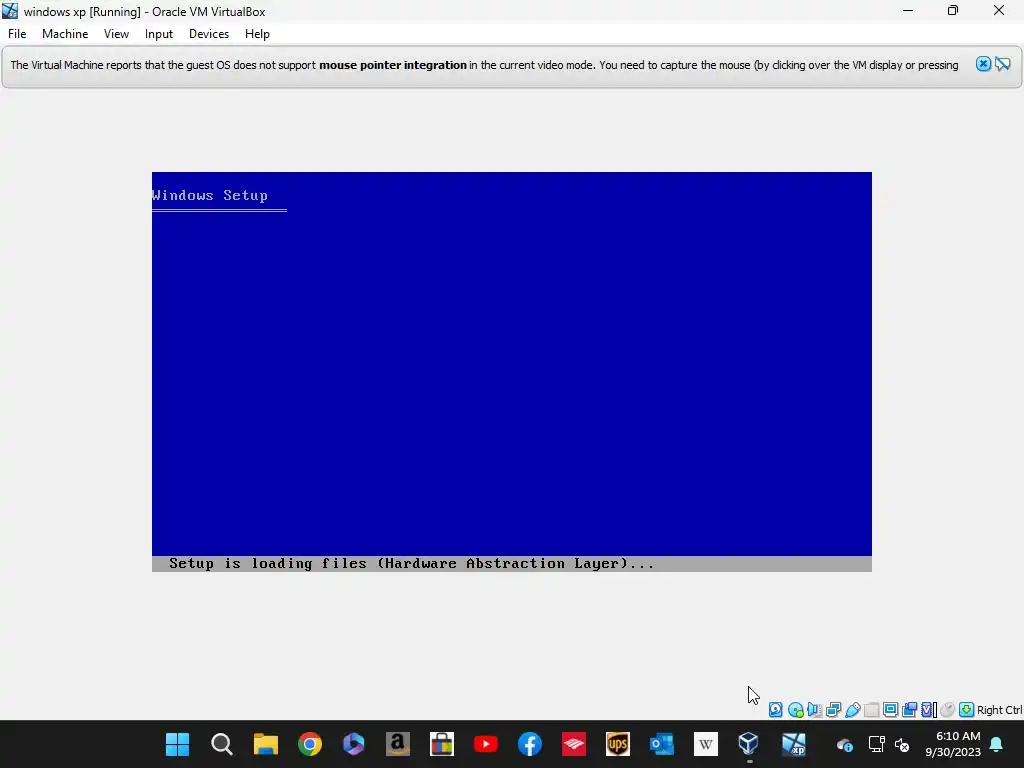Select the windows xp VM taskbar icon

click(793, 744)
